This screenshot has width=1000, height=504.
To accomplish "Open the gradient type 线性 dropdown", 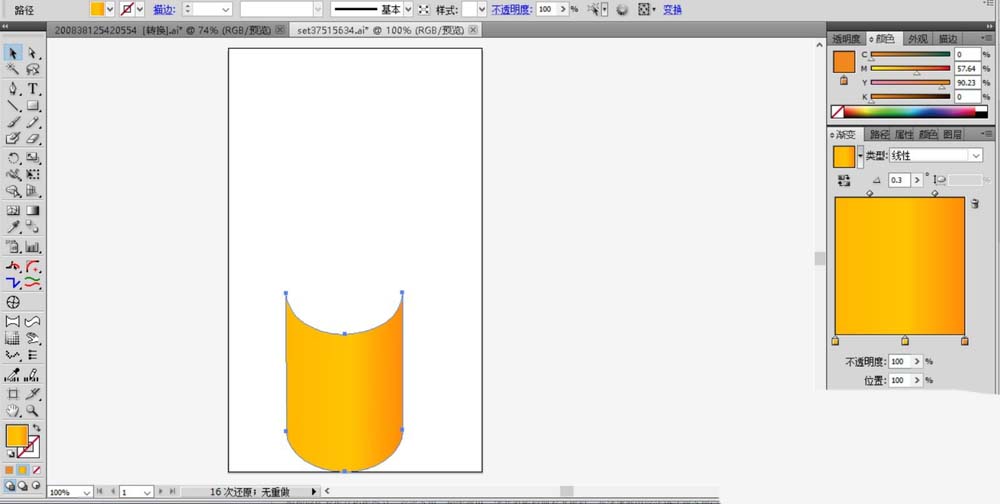I will coord(975,156).
